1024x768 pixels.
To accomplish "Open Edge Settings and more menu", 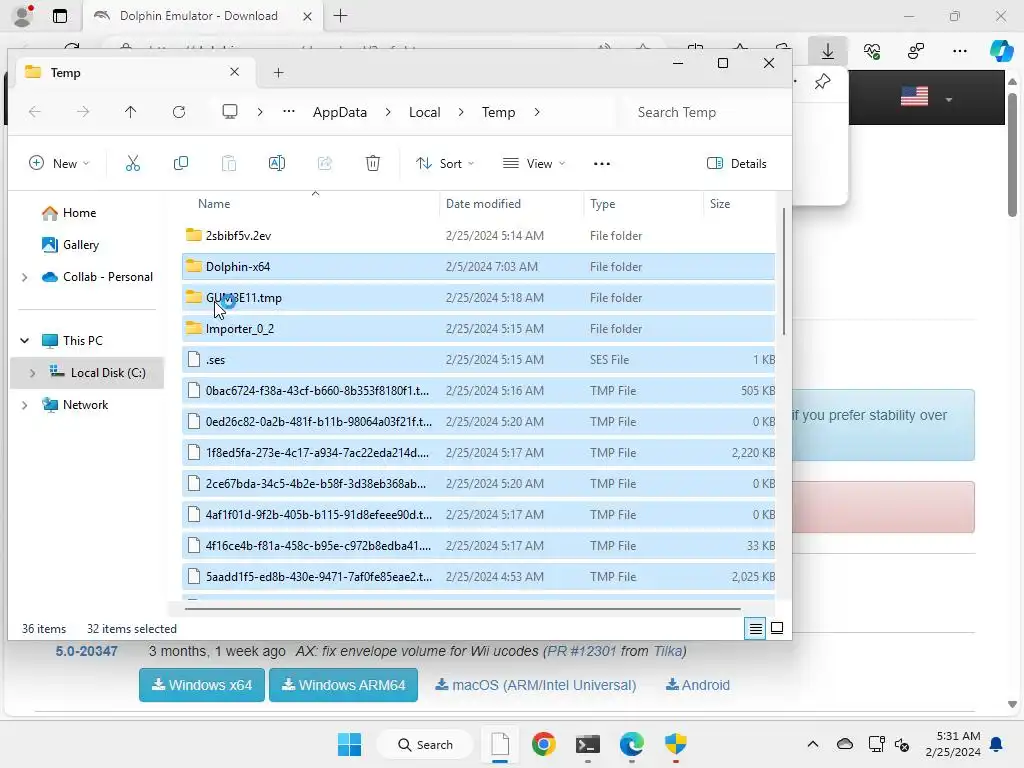I will pyautogui.click(x=960, y=51).
